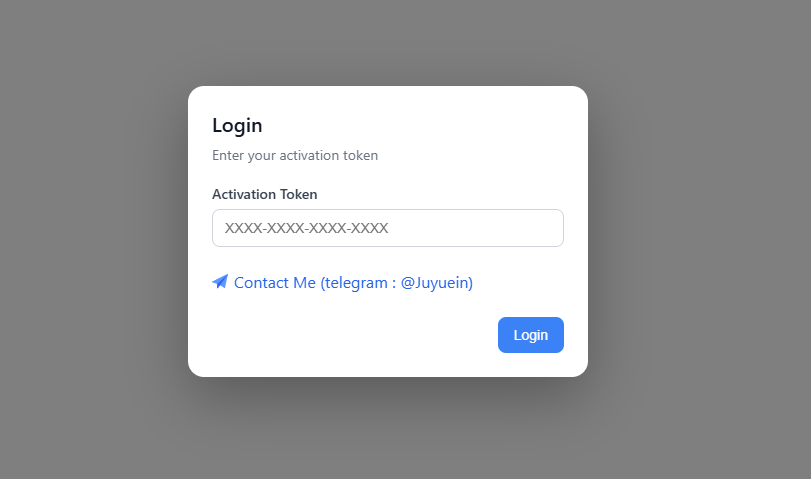Click the Telegram paper plane icon
This screenshot has width=811, height=479.
tap(220, 281)
